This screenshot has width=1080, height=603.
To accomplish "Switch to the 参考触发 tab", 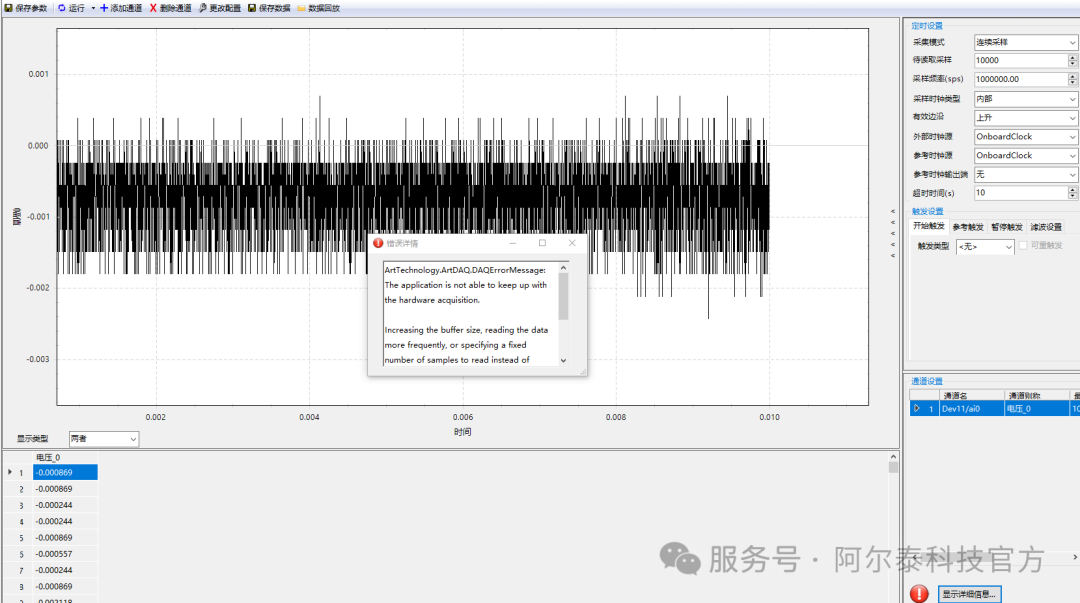I will [x=967, y=227].
